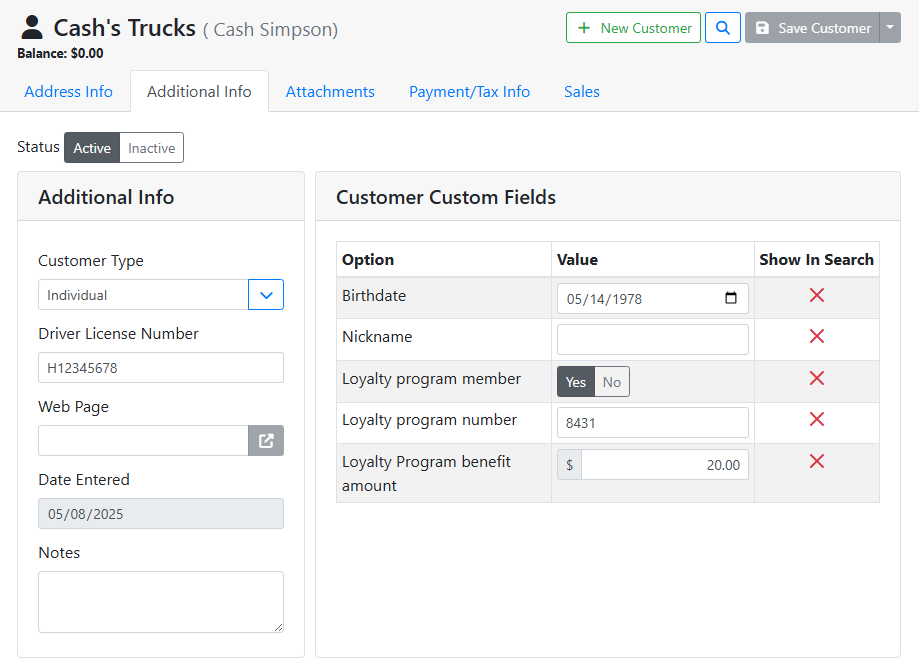Screen dimensions: 919x659
Task: Toggle Show In Search for Loyalty program member
Action: coord(816,378)
